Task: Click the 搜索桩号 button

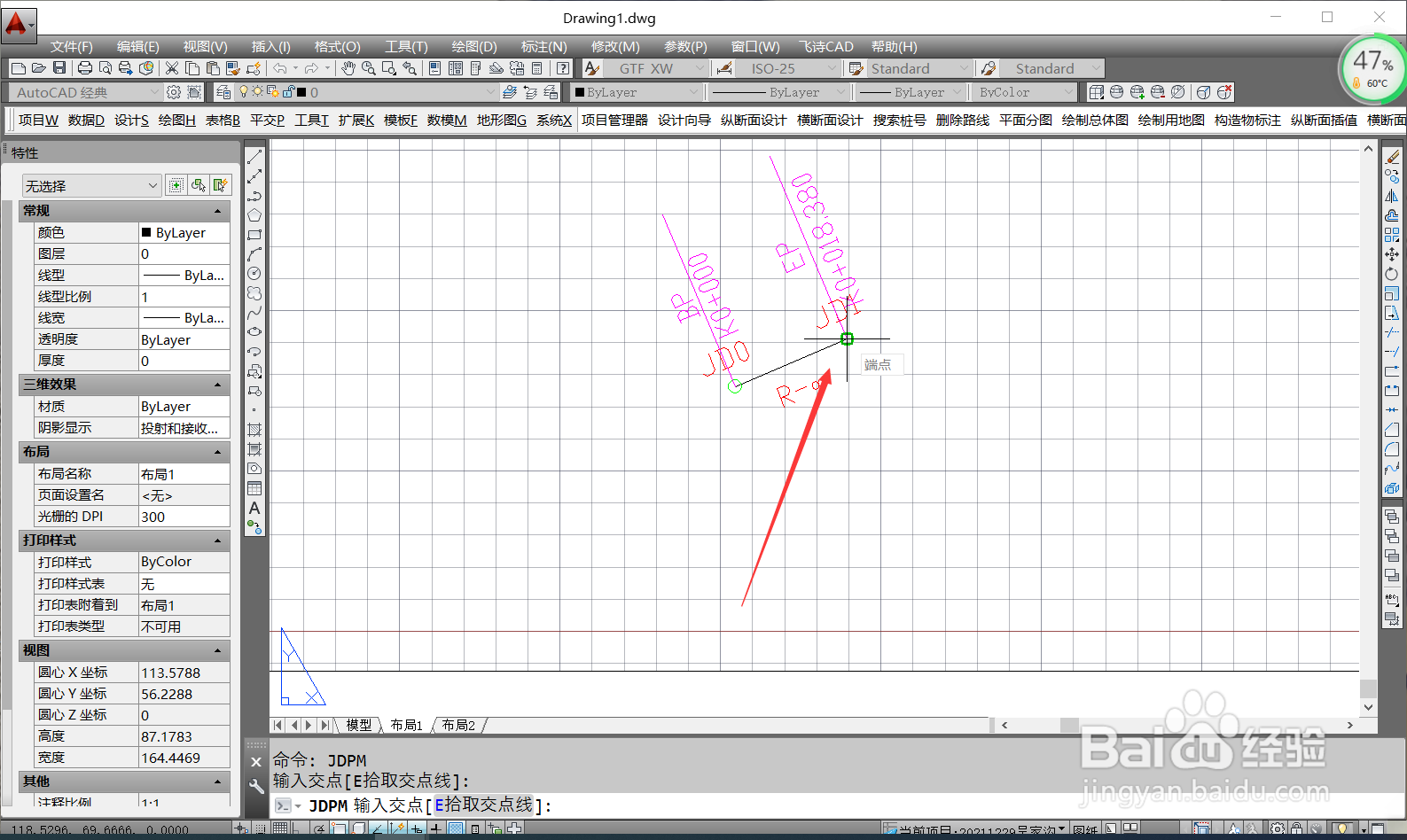Action: [x=899, y=120]
